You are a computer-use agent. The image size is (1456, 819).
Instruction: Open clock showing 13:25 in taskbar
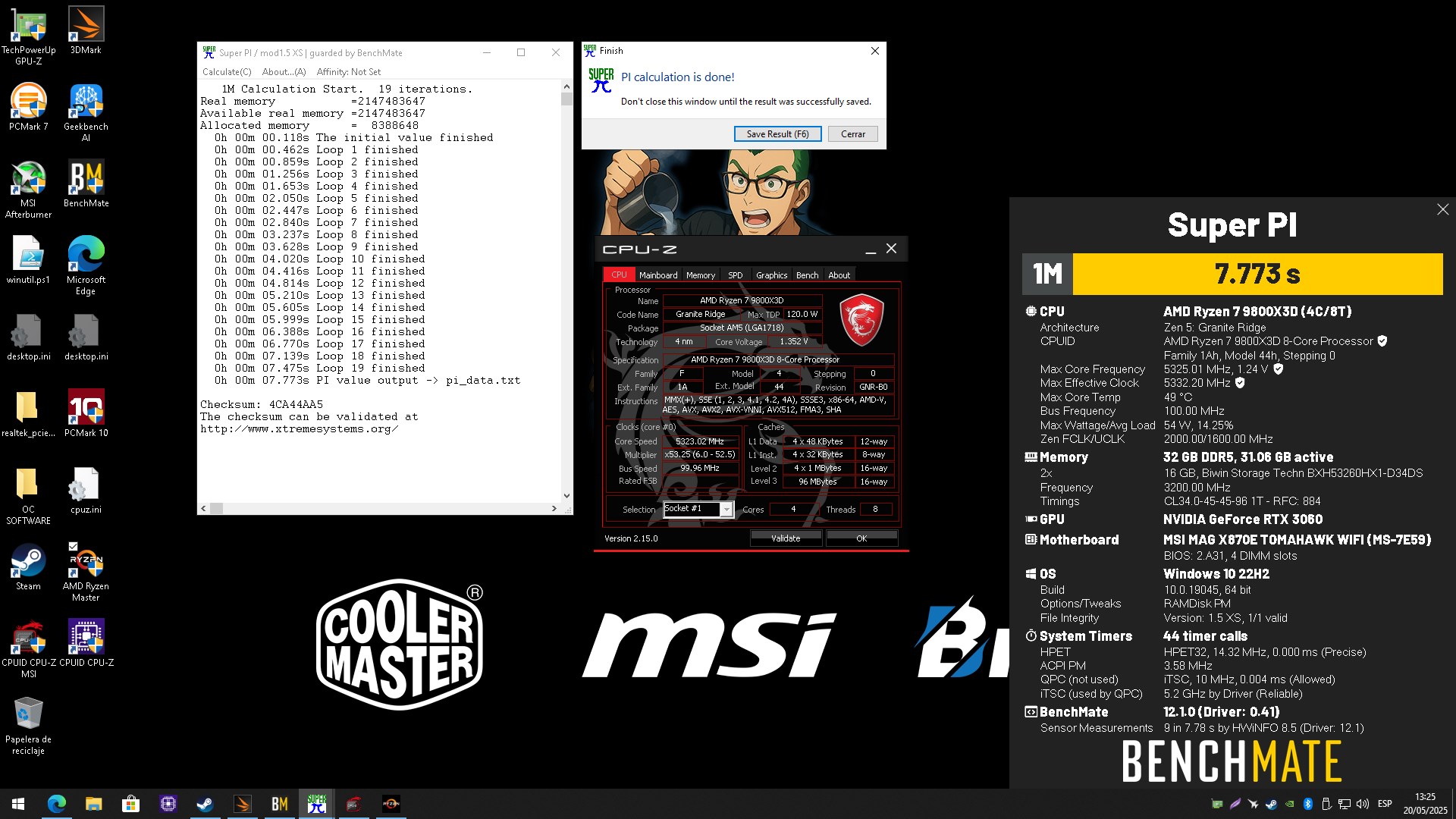point(1425,804)
